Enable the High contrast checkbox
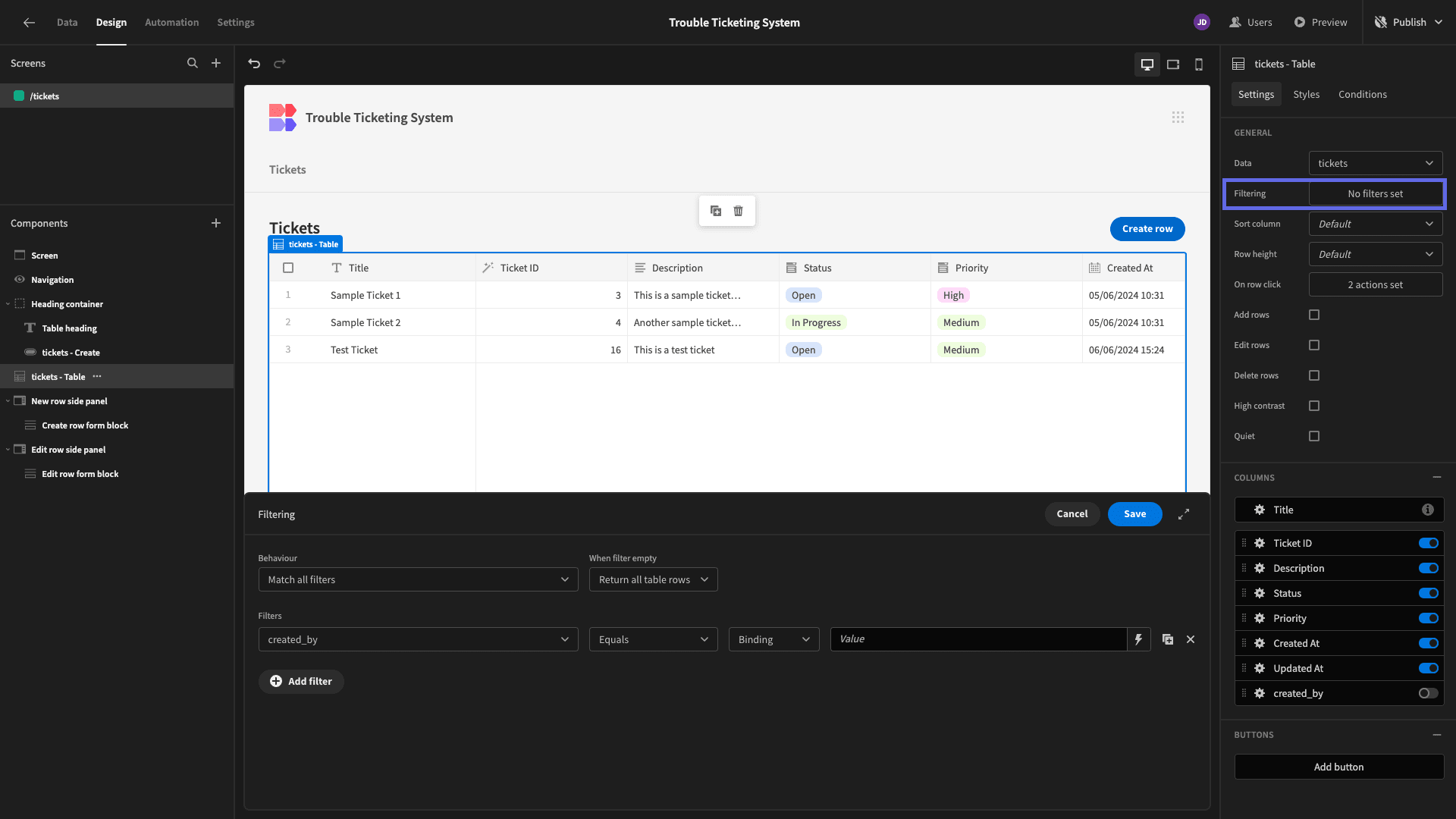This screenshot has height=819, width=1456. point(1314,406)
